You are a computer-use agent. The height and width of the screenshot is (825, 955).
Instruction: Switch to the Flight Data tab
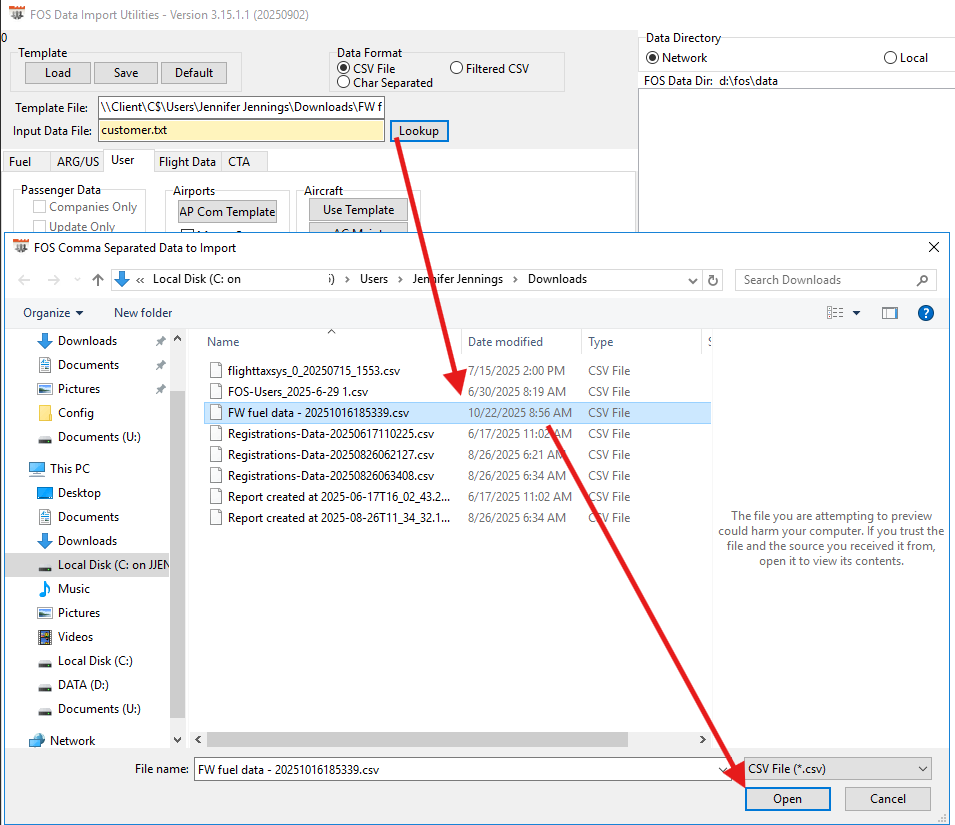click(x=187, y=162)
